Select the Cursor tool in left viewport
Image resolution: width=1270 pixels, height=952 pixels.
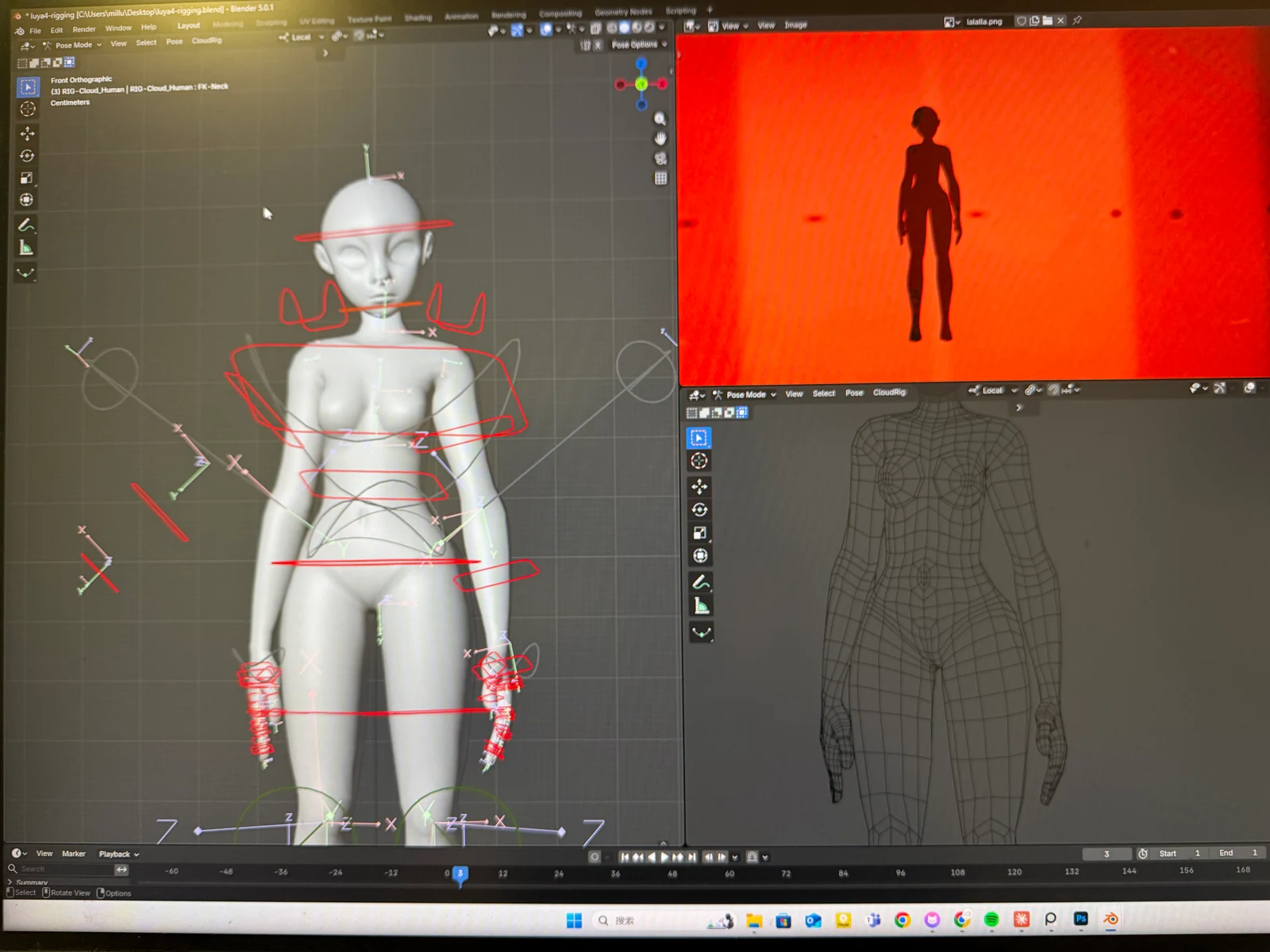[x=28, y=109]
